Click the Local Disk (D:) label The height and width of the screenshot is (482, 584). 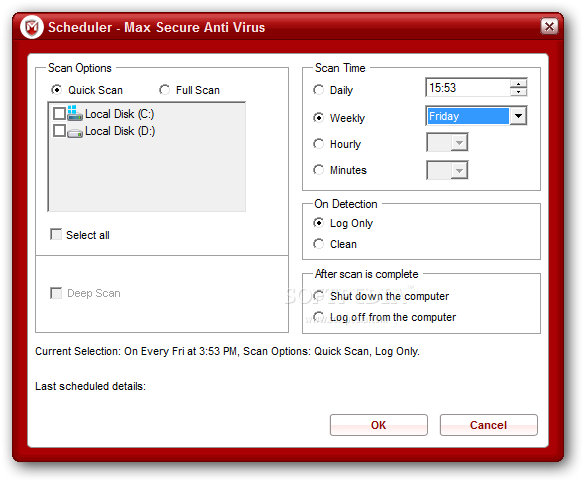pos(120,131)
